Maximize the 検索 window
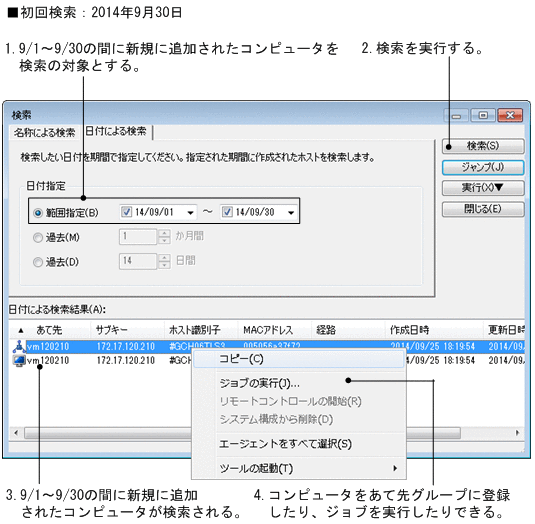535x524 pixels. (483, 116)
